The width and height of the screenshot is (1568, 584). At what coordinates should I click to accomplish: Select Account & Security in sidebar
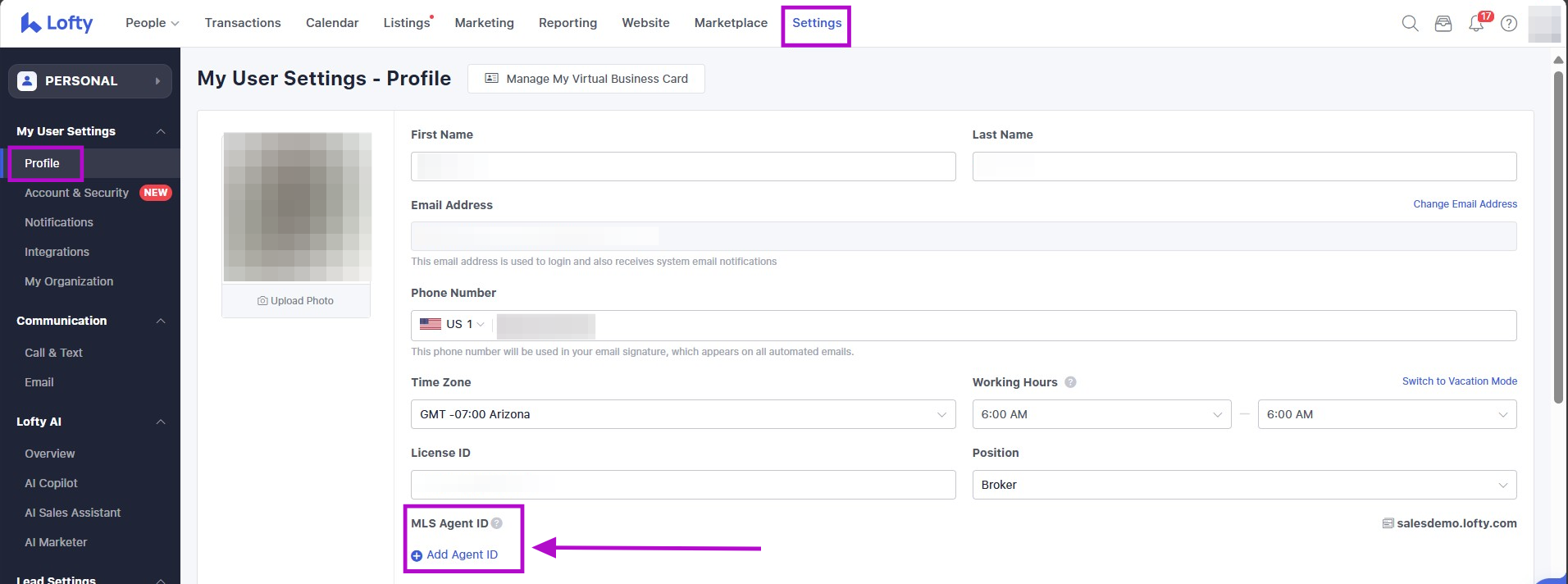click(x=76, y=193)
